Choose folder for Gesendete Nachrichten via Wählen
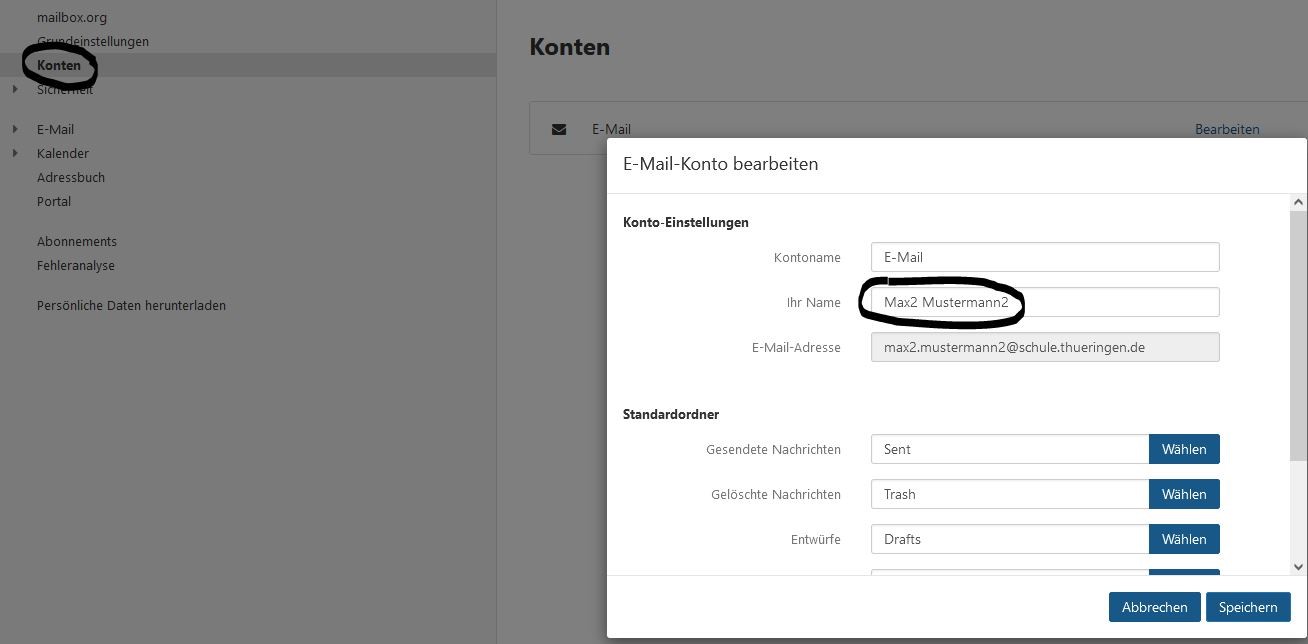 point(1184,449)
